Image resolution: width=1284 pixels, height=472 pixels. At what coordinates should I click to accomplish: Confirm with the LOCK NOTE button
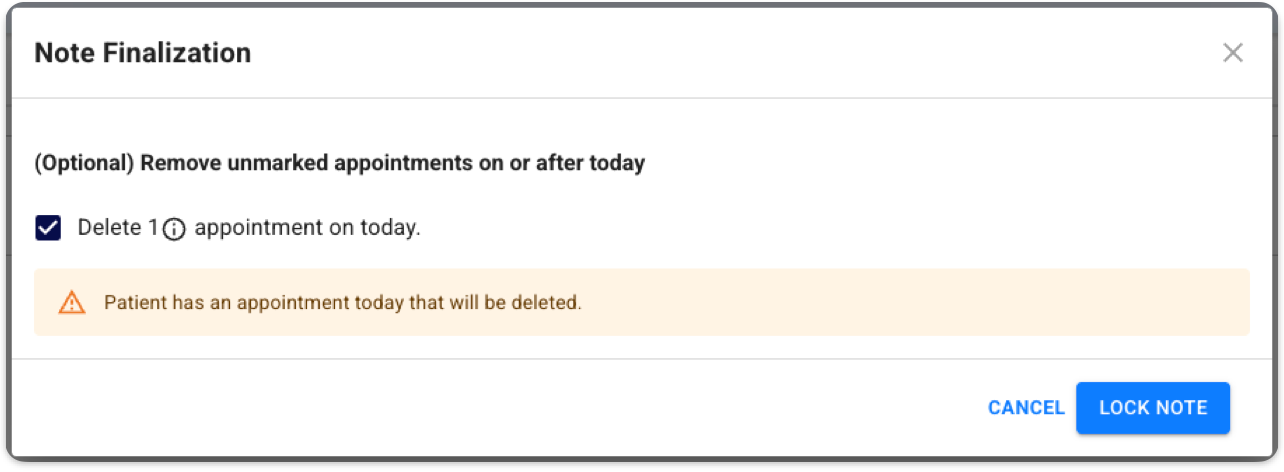tap(1152, 408)
